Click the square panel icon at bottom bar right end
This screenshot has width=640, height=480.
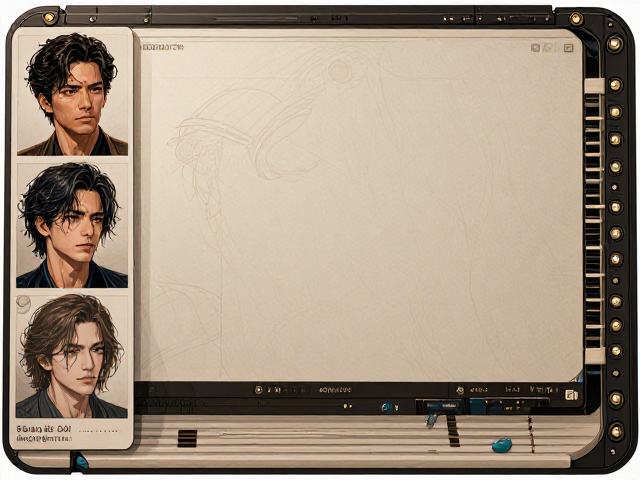pyautogui.click(x=571, y=395)
